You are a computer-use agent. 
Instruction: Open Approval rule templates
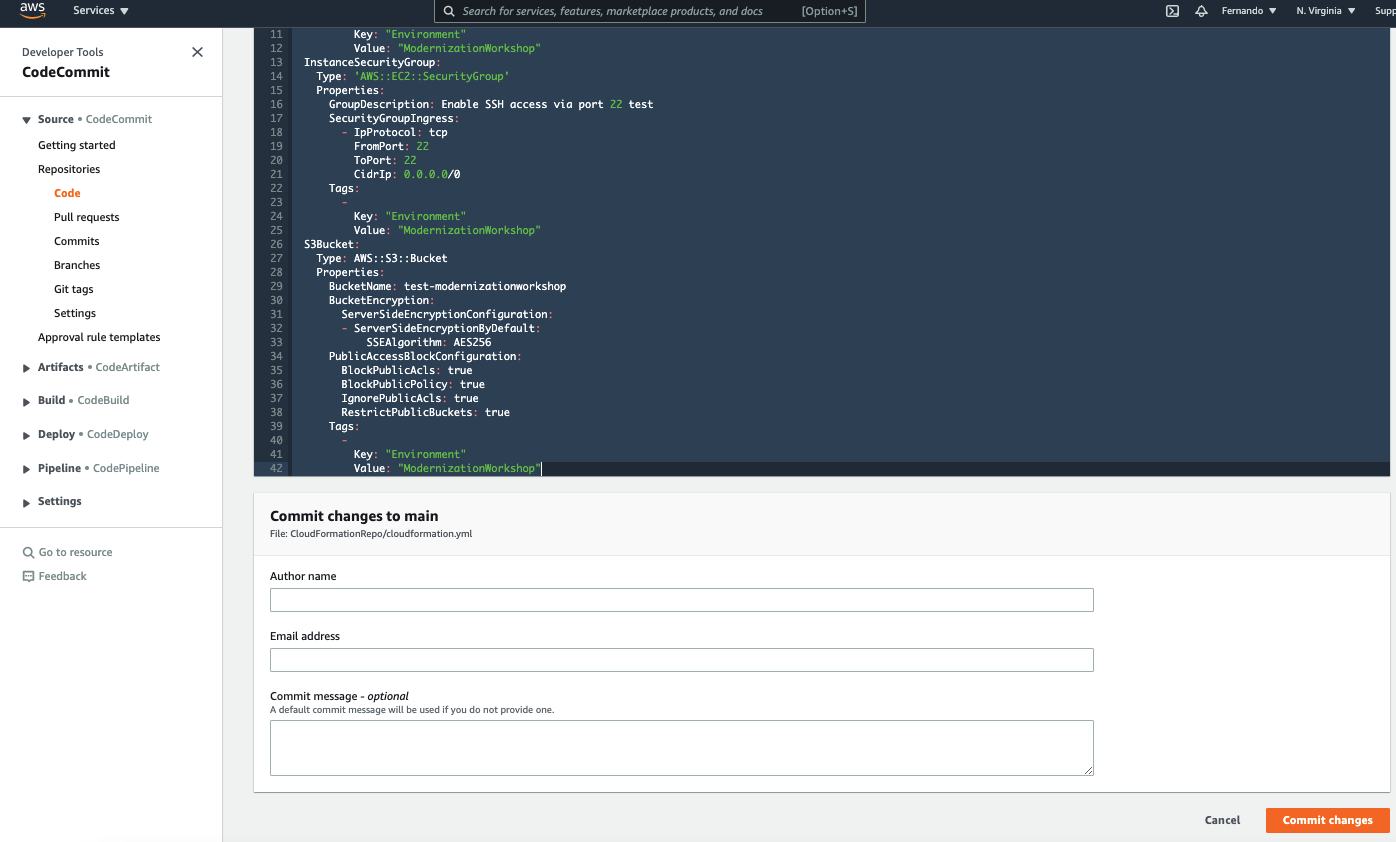pos(99,337)
